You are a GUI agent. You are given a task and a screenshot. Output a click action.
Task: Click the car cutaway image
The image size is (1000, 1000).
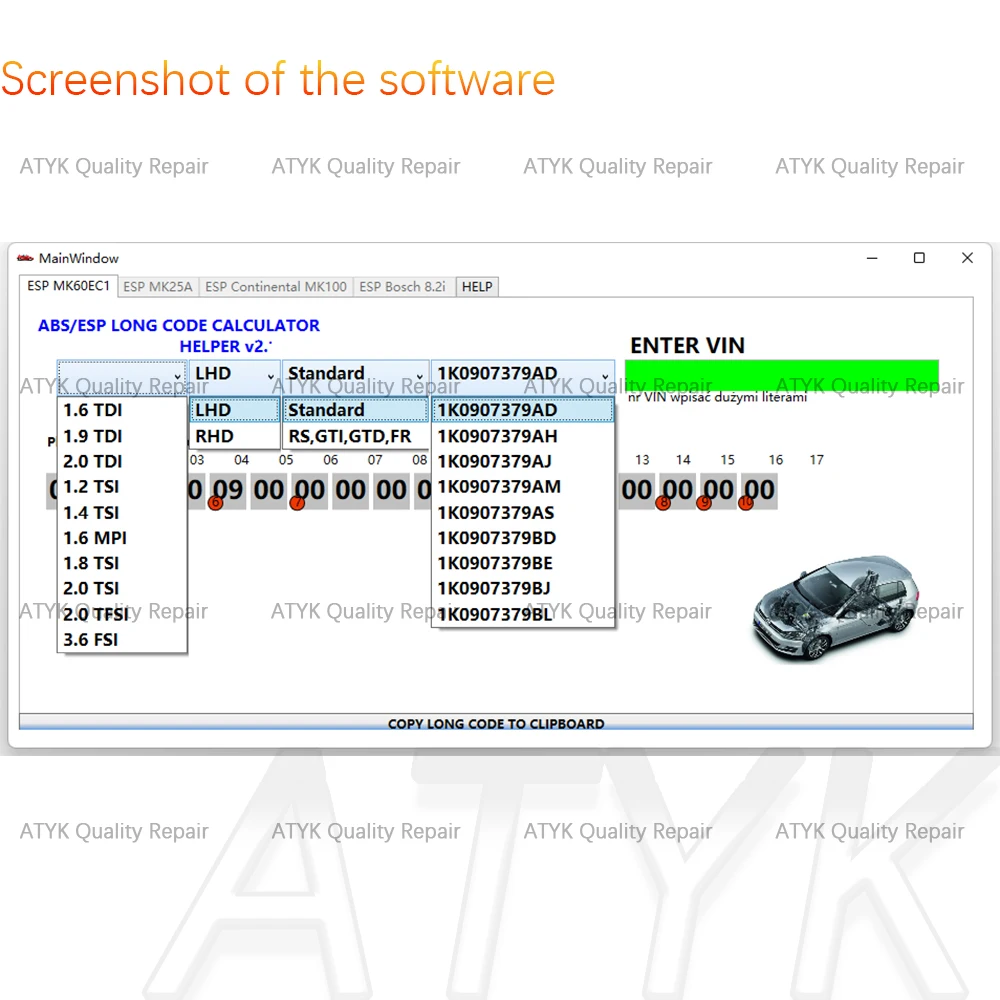(x=836, y=608)
